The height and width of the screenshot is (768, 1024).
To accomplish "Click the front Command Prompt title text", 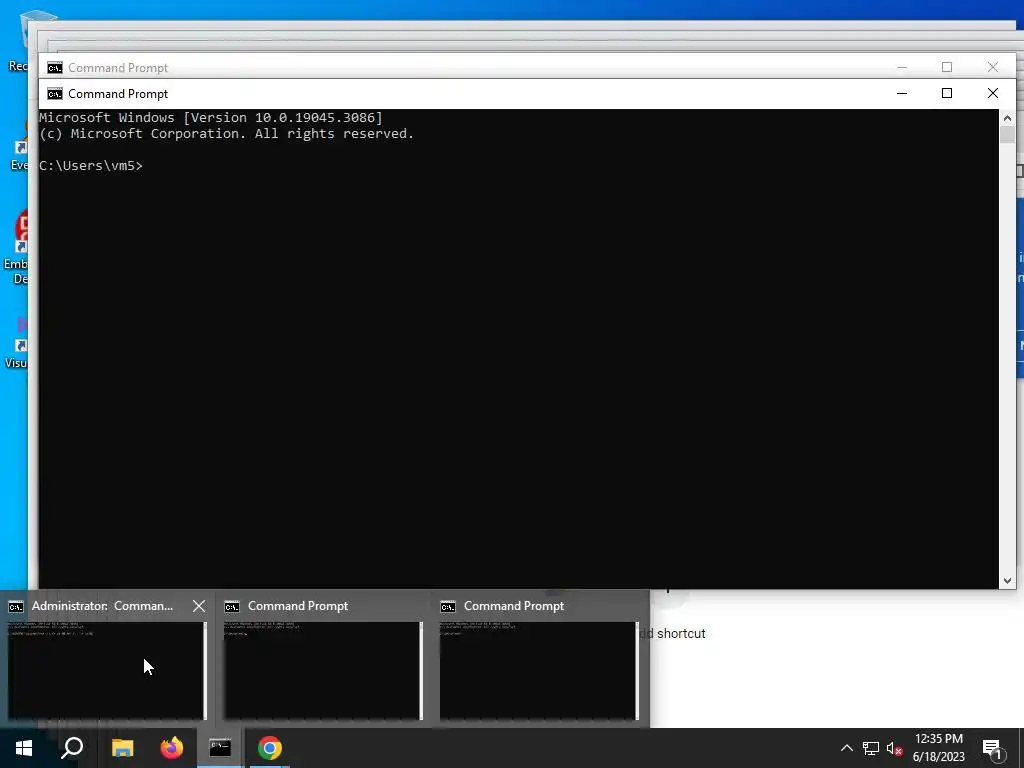I will point(118,94).
